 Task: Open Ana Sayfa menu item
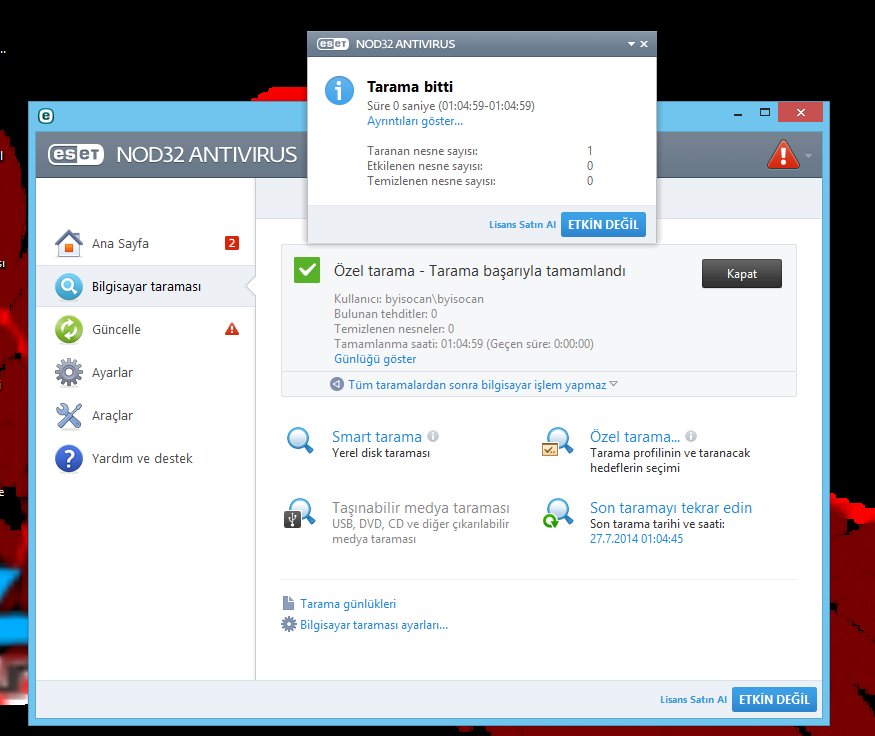pos(146,243)
